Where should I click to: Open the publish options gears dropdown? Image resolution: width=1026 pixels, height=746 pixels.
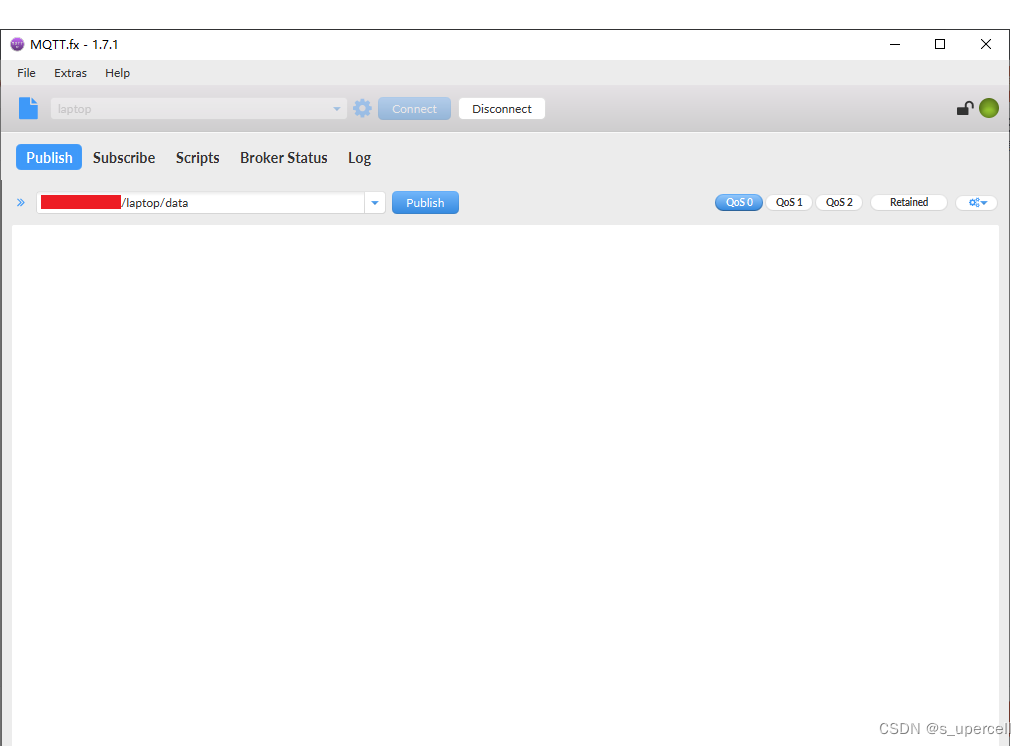point(977,203)
